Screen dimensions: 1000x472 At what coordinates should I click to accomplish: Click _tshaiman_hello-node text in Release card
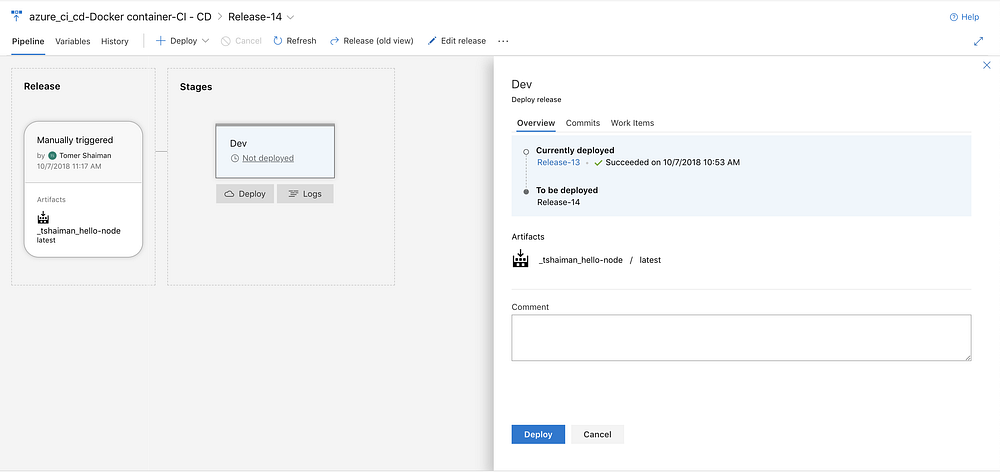pyautogui.click(x=78, y=231)
